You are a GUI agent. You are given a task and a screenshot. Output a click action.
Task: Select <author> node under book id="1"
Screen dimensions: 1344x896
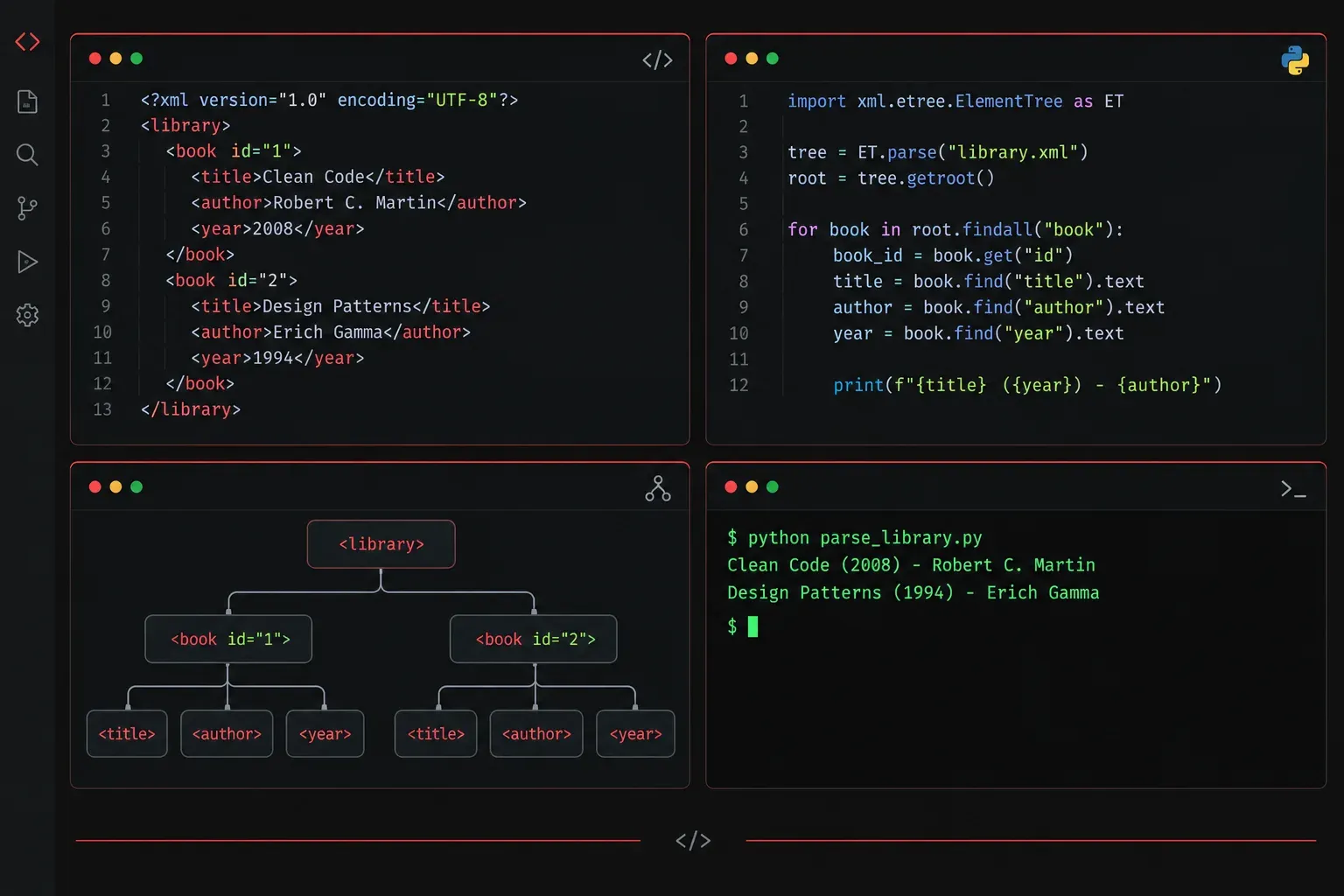tap(227, 733)
